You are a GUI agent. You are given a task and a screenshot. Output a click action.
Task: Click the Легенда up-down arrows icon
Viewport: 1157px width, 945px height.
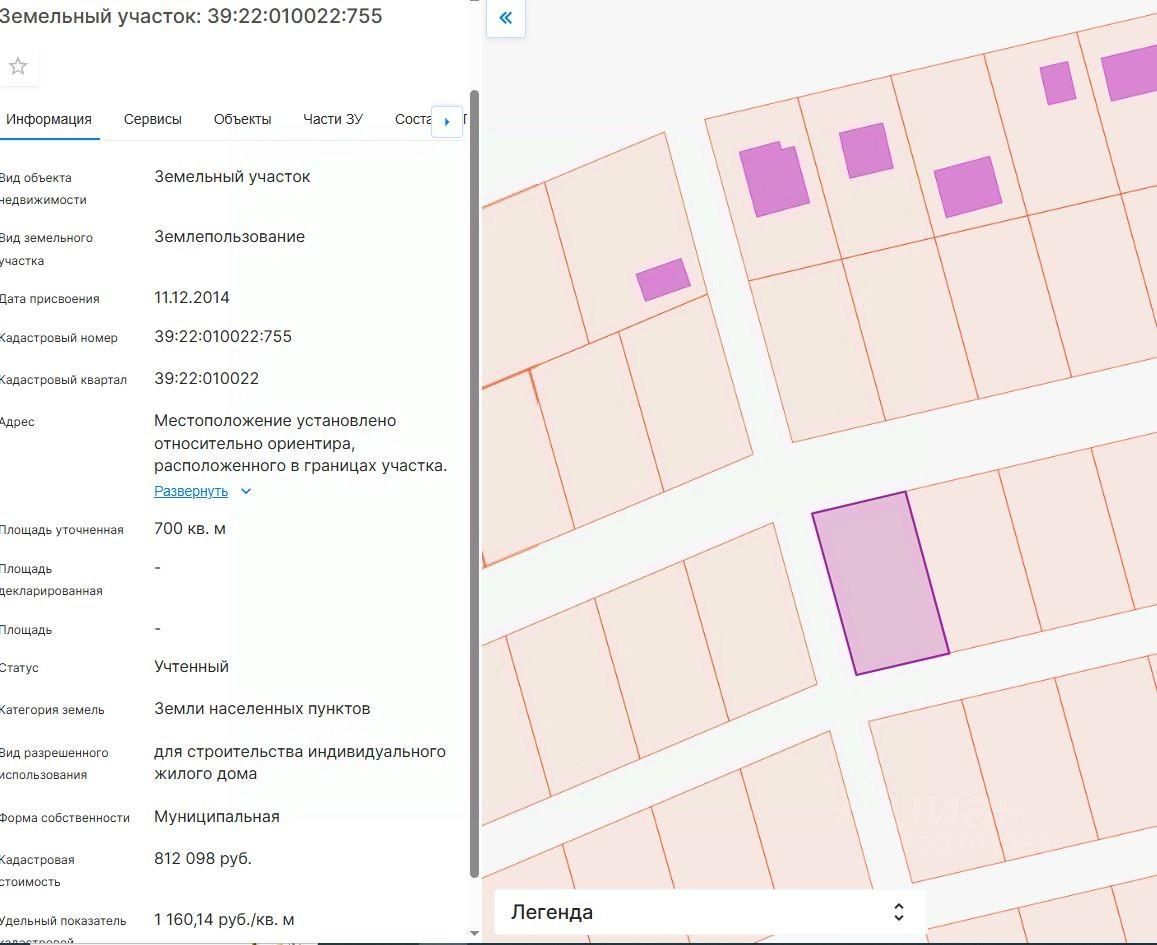[x=898, y=912]
